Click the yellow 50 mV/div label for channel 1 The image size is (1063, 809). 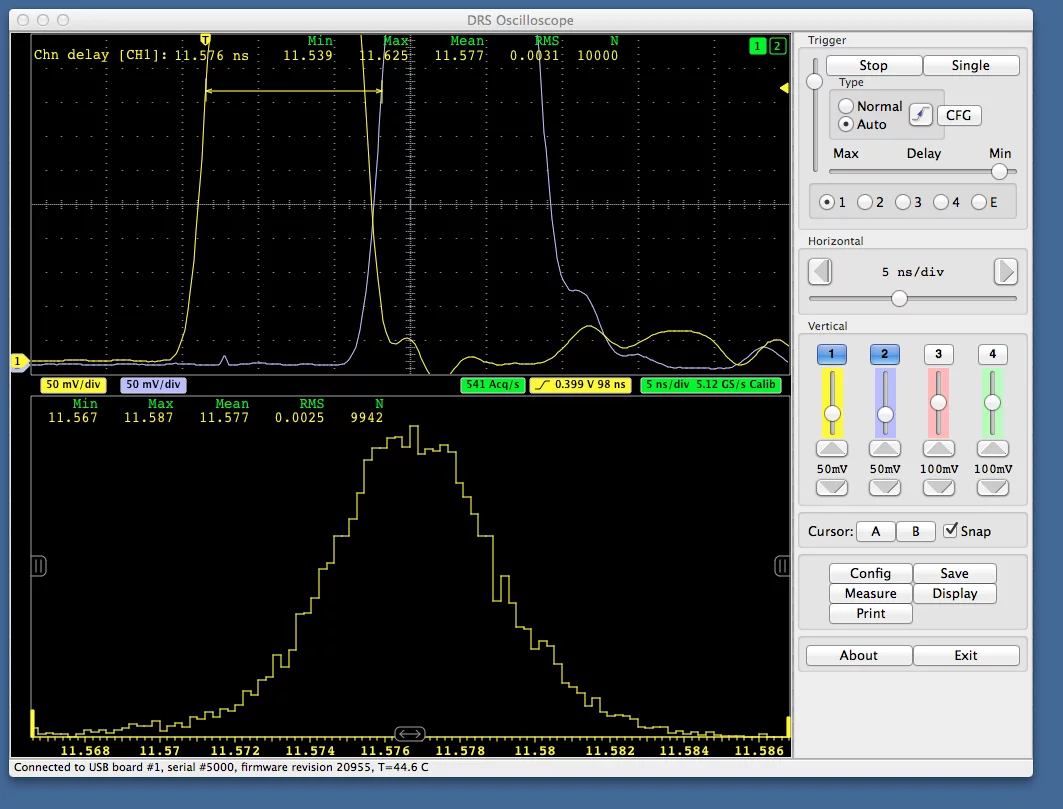[x=72, y=384]
